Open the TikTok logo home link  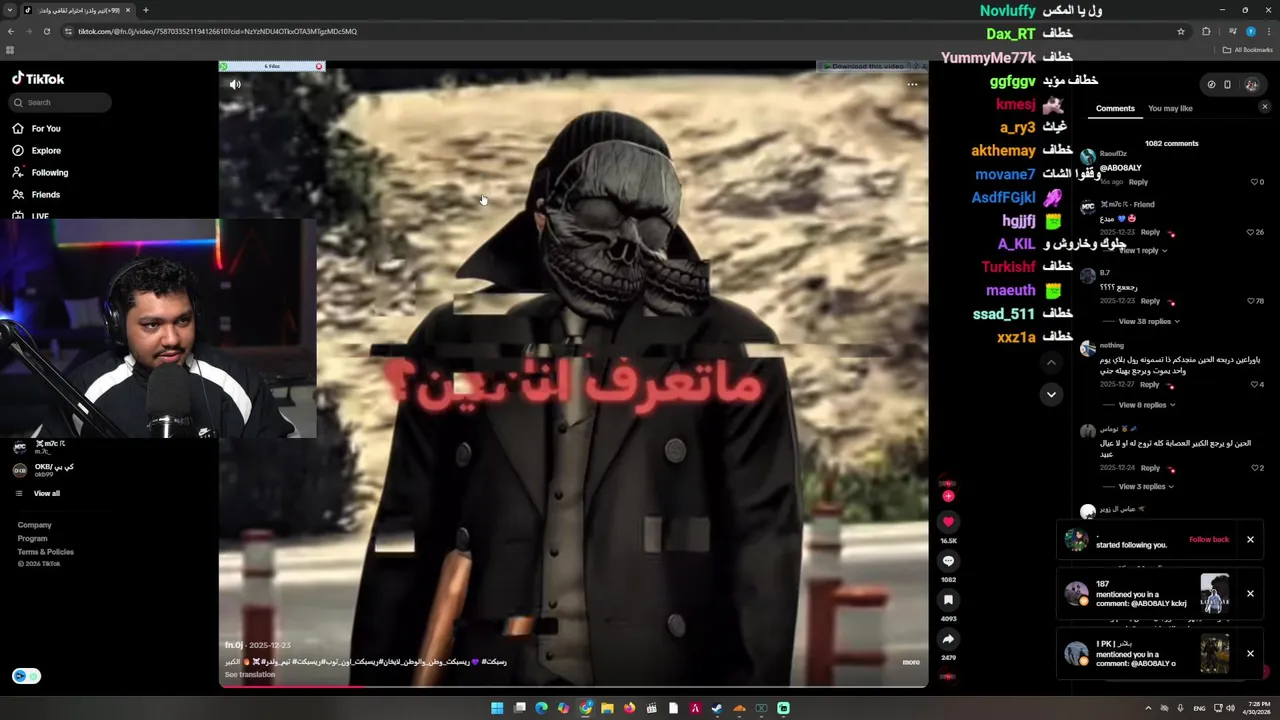[38, 79]
